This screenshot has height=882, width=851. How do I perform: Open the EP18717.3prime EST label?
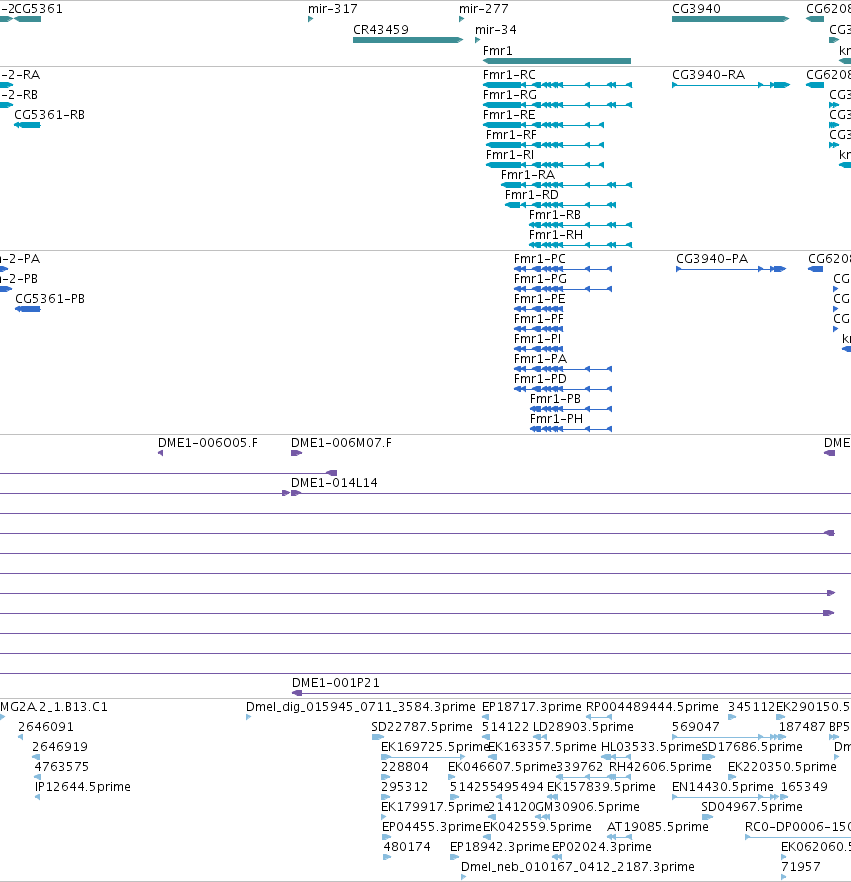click(x=532, y=706)
